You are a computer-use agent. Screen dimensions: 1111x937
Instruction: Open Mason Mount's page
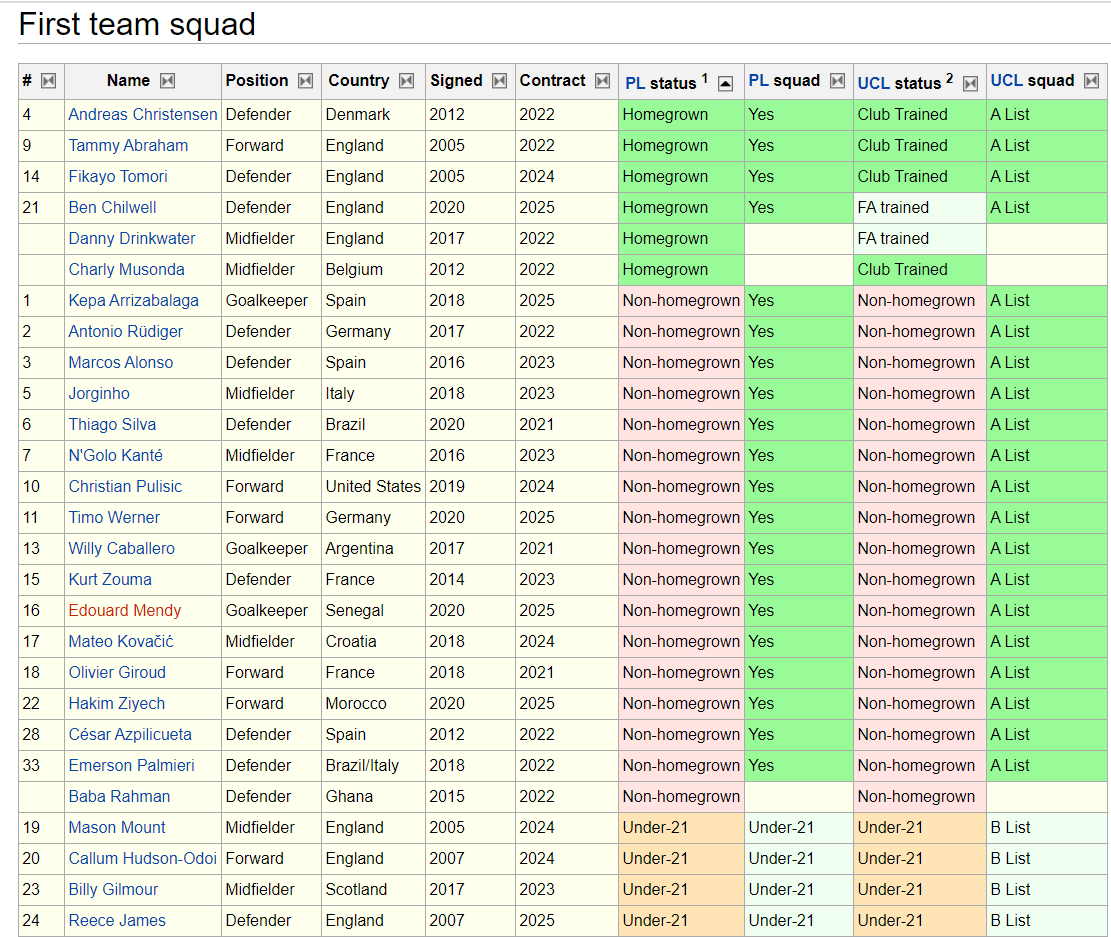coord(116,828)
